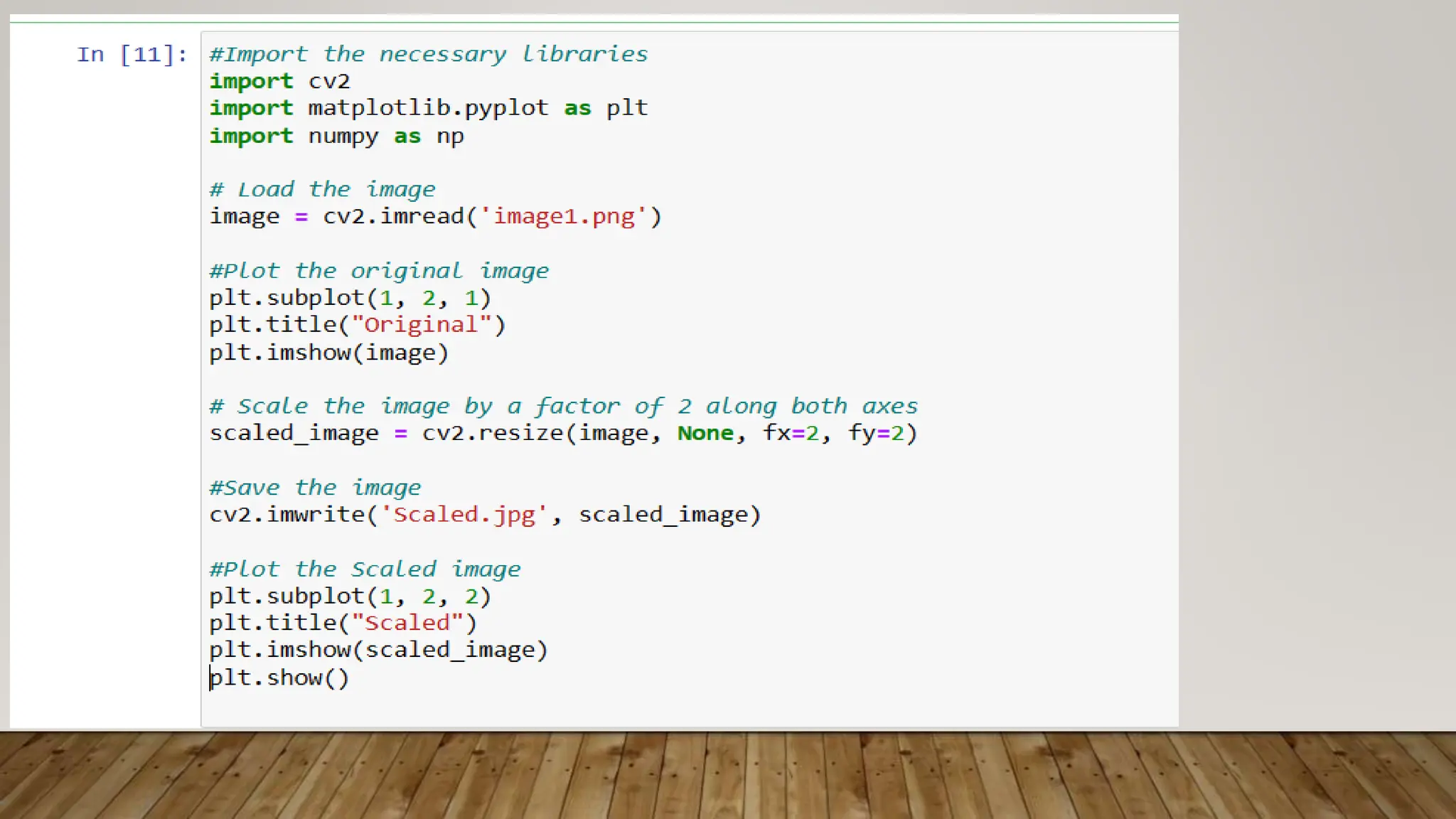
Task: Click the 'import numpy as np' line
Action: [x=336, y=136]
